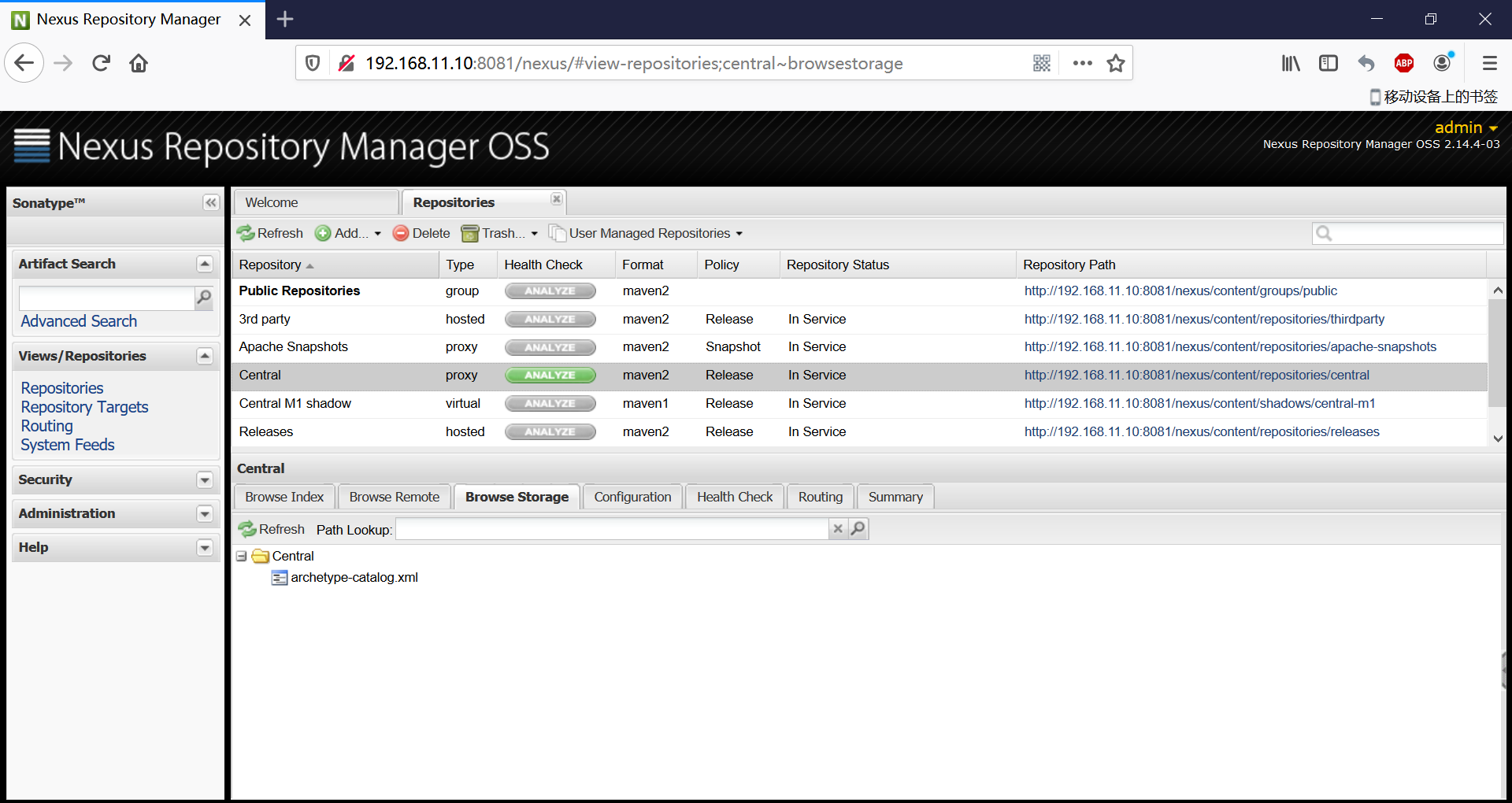The image size is (1512, 803).
Task: Open the Advanced Search link
Action: pos(79,321)
